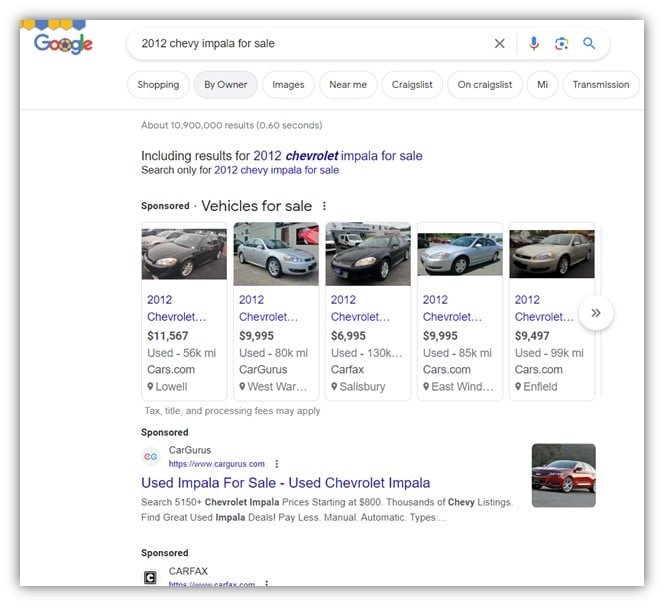Select the By Owner filter chip
The width and height of the screenshot is (664, 606).
(x=225, y=85)
